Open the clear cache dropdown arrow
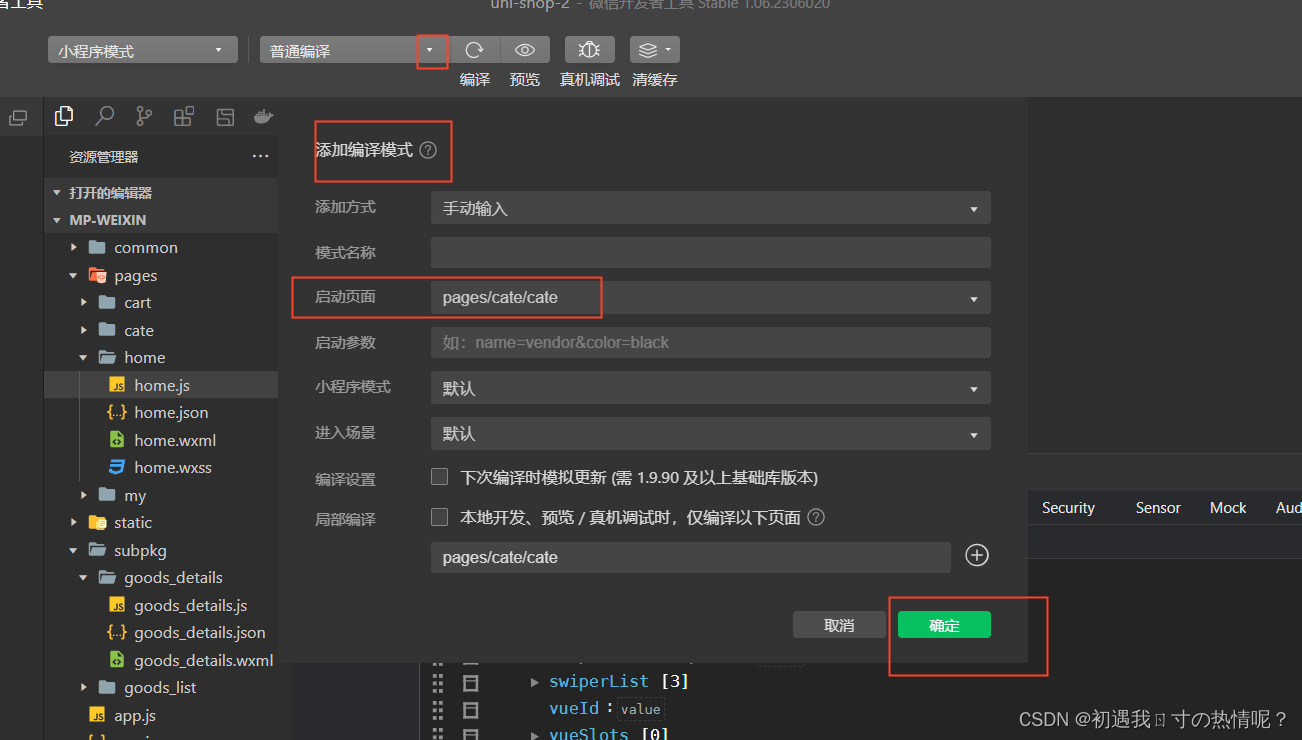The height and width of the screenshot is (740, 1302). [668, 50]
